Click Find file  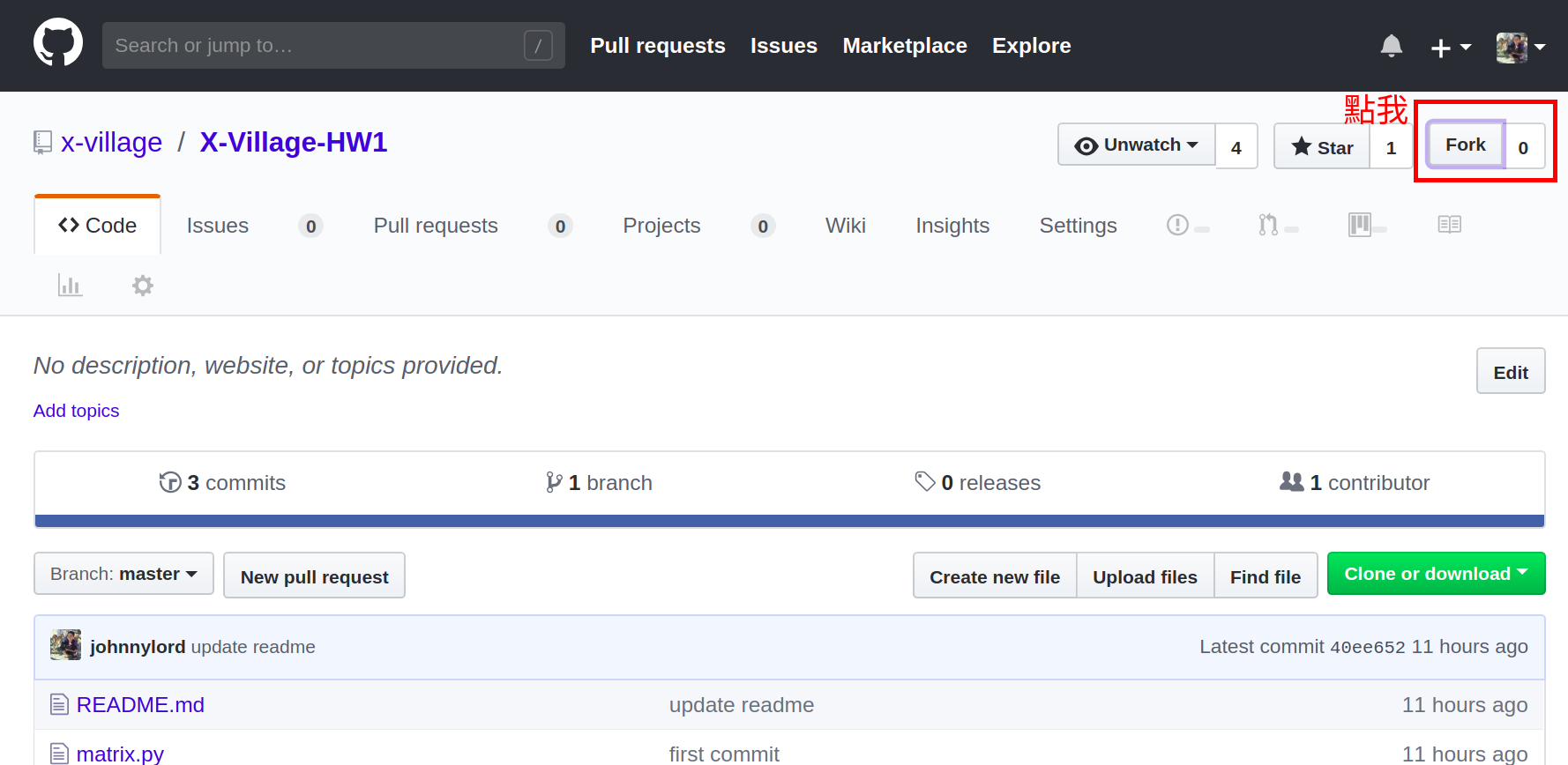[x=1266, y=576]
